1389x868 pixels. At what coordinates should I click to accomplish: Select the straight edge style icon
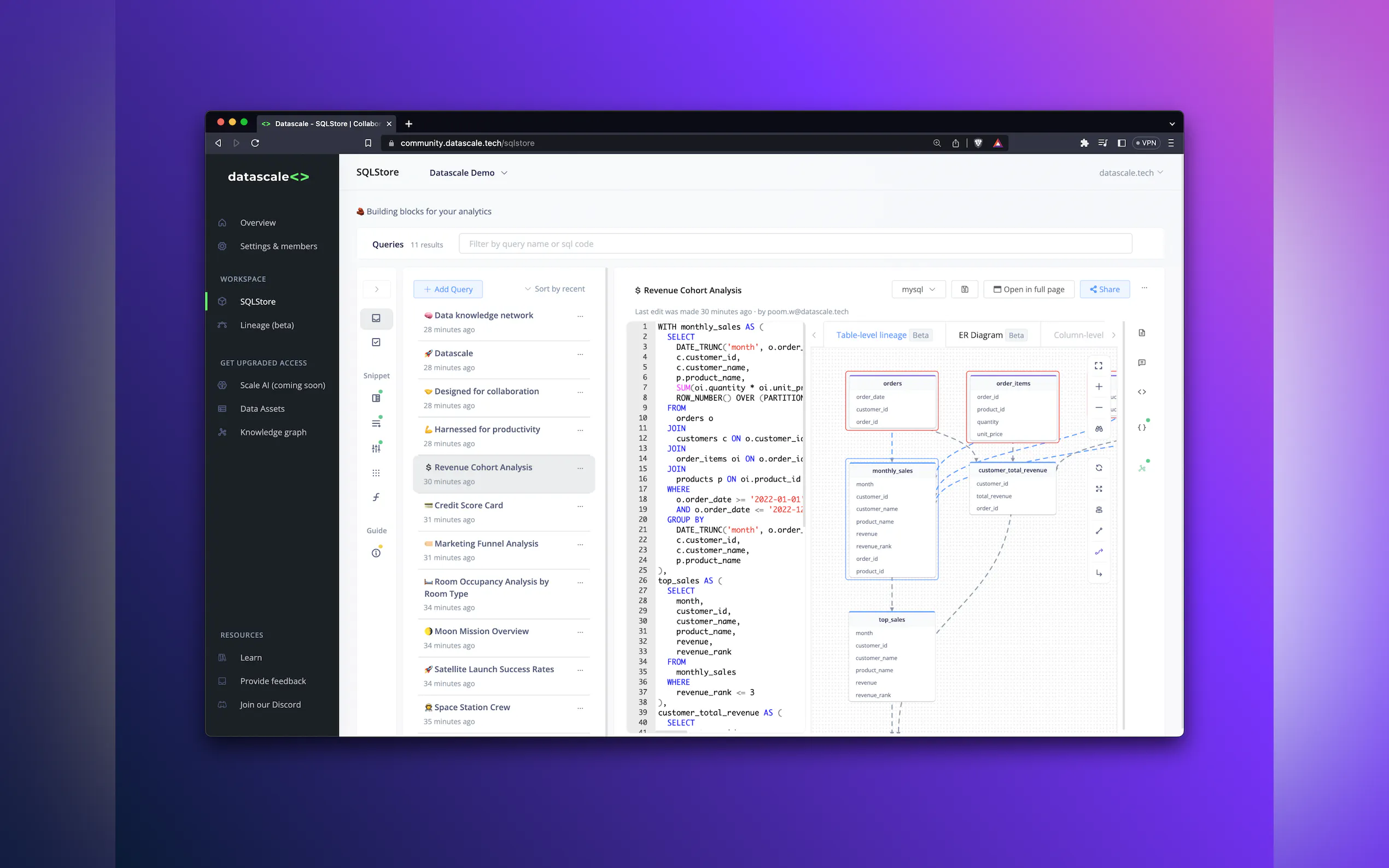[x=1099, y=531]
